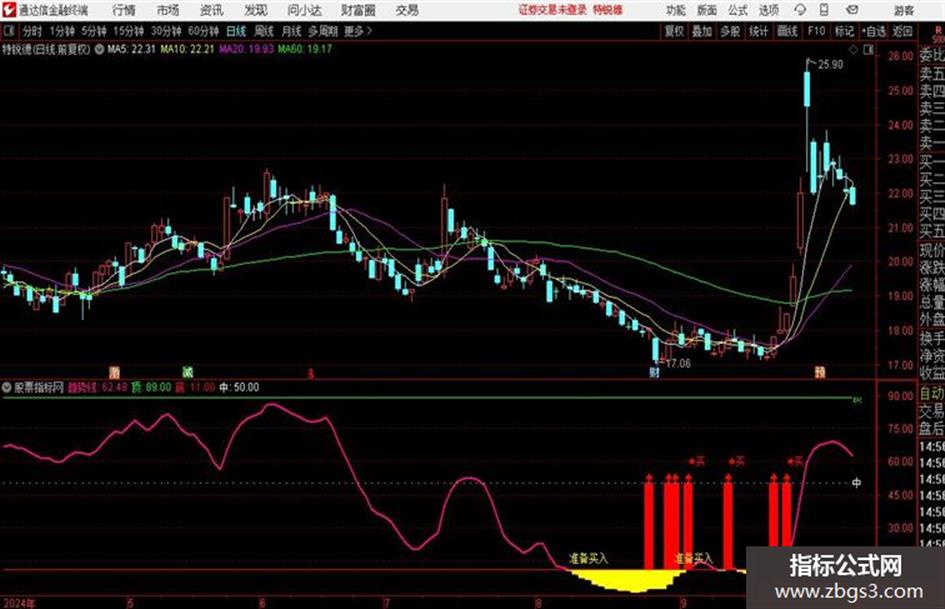Switch to the 60分钟 period
Image resolution: width=945 pixels, height=609 pixels.
point(203,31)
